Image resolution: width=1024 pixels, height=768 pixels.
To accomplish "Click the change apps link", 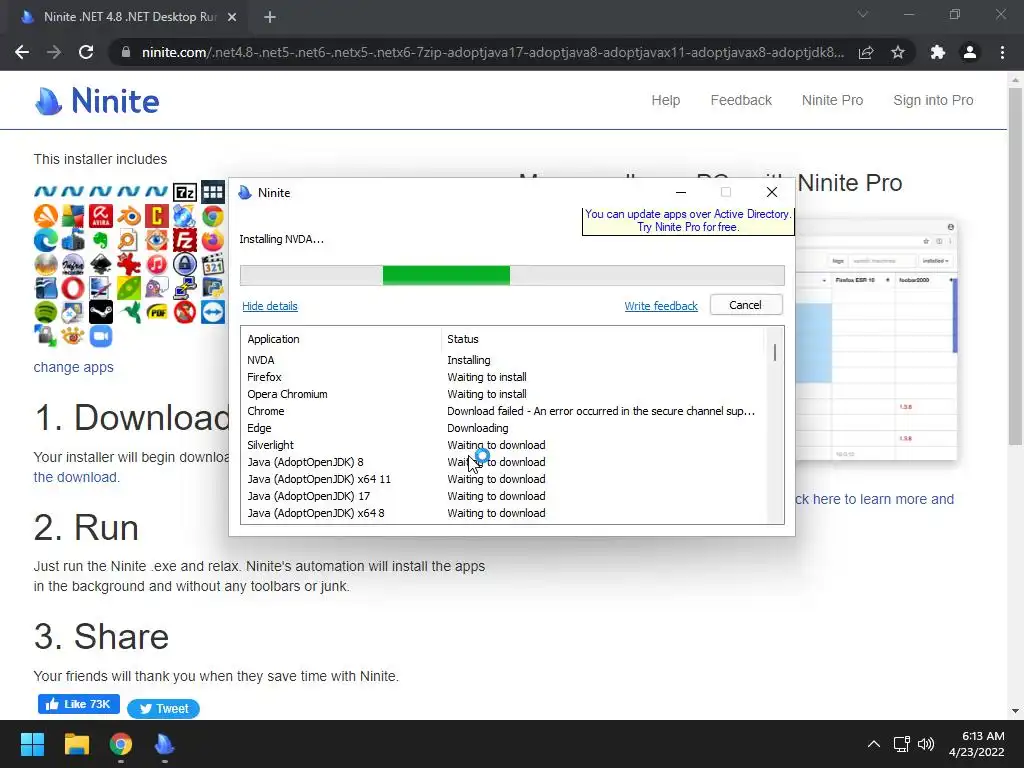I will 73,367.
